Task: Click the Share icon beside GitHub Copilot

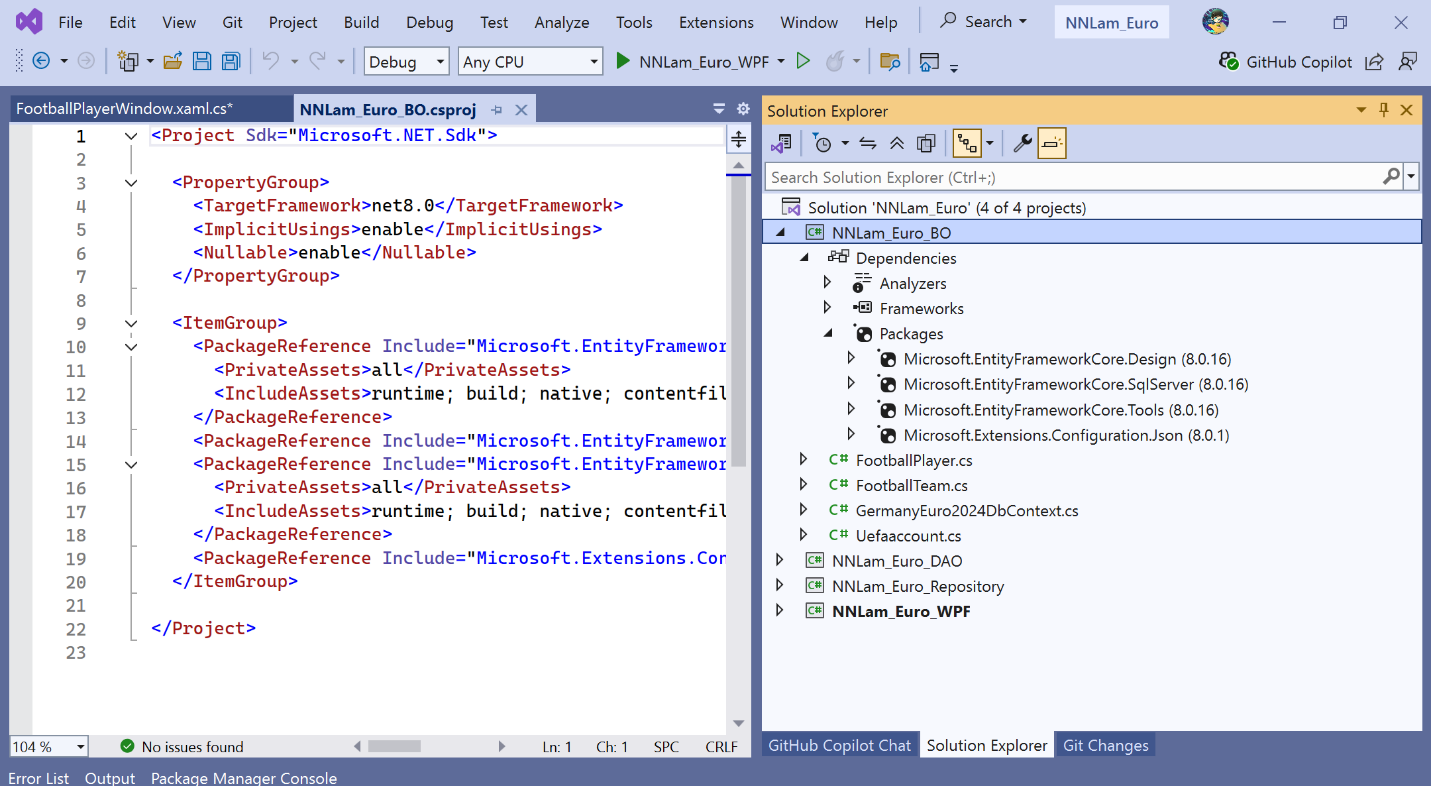Action: point(1374,62)
